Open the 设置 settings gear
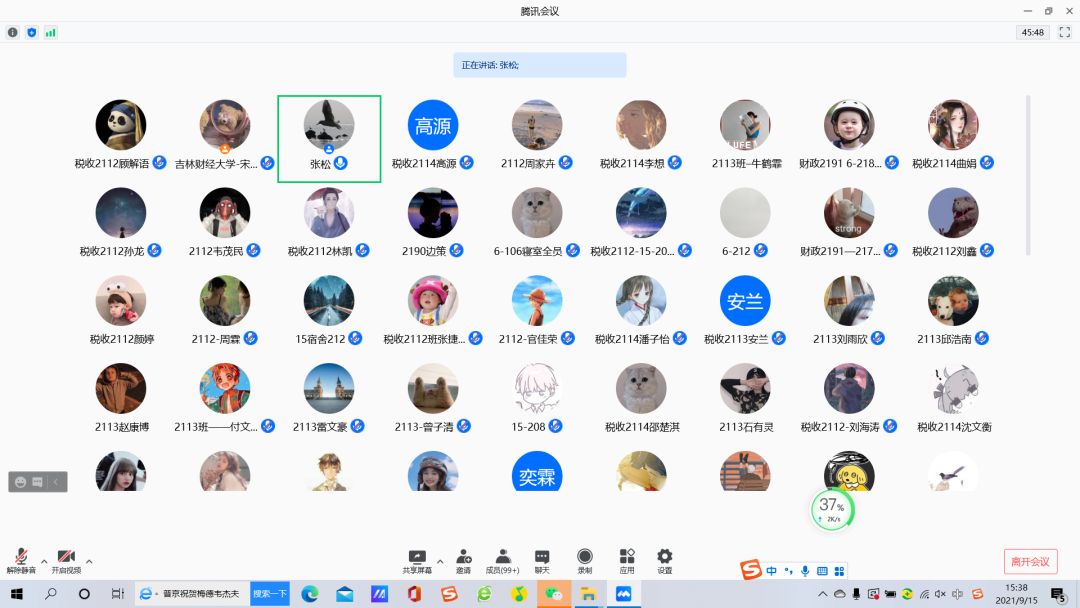 (665, 560)
